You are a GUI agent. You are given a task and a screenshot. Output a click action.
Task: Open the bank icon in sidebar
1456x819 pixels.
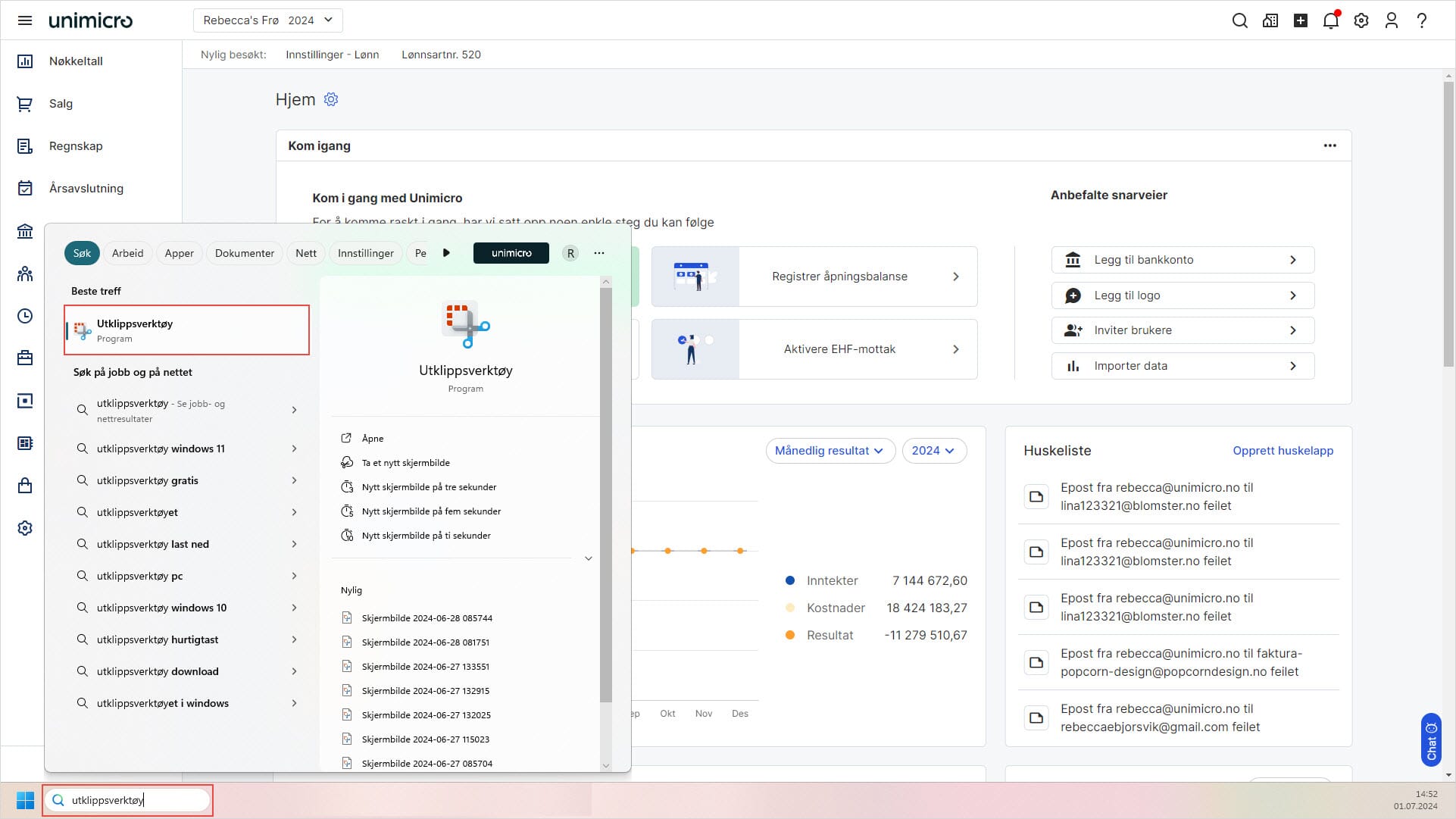[x=25, y=231]
